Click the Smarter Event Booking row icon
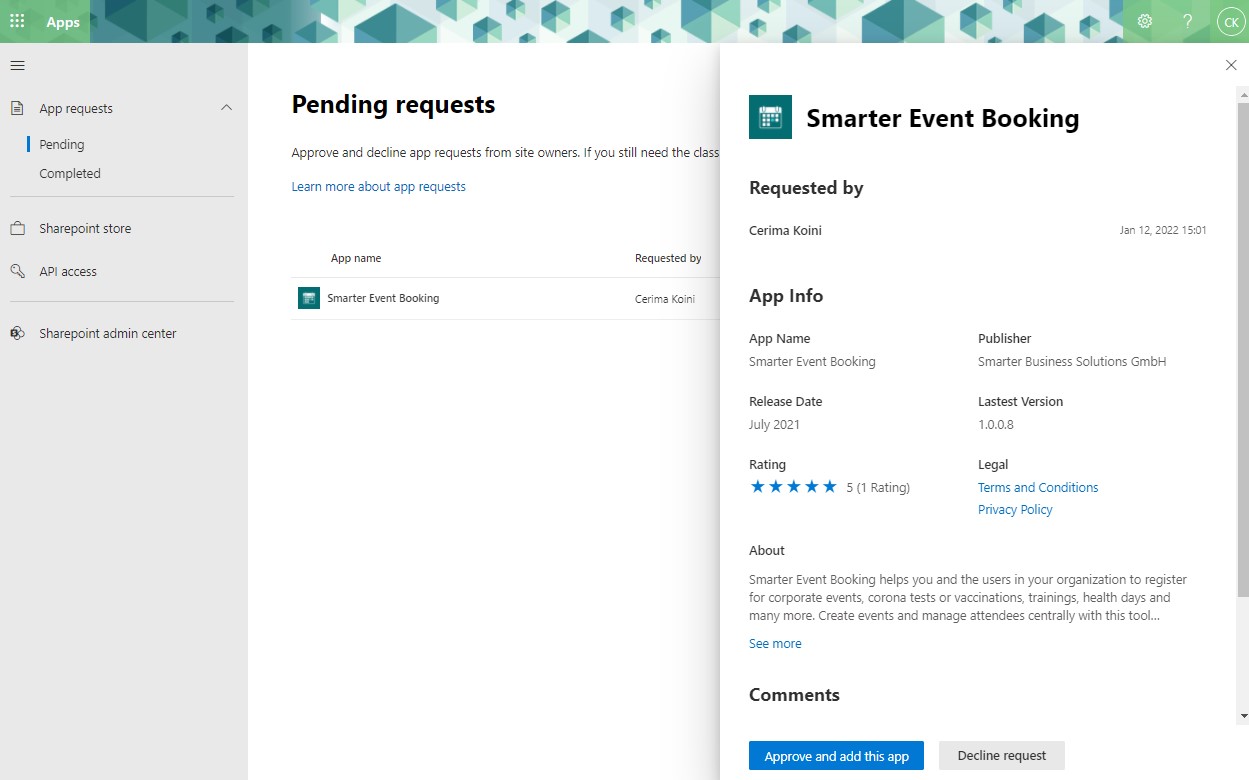The image size is (1249, 780). [x=309, y=298]
